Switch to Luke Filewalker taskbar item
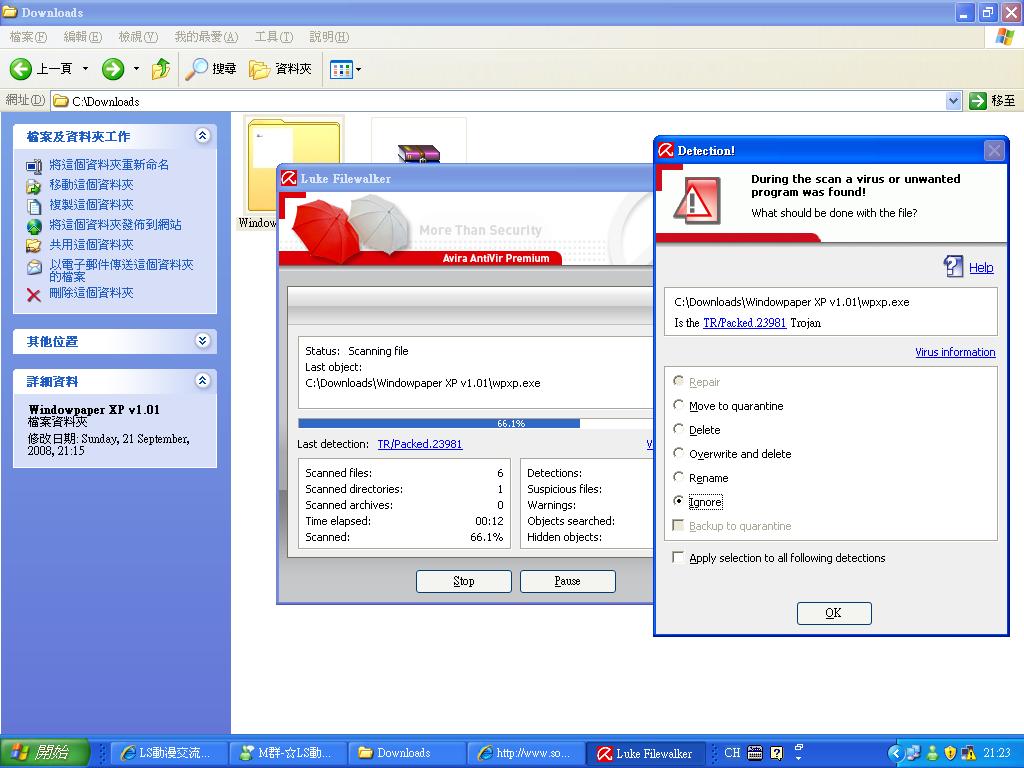The width and height of the screenshot is (1024, 768). coord(646,753)
